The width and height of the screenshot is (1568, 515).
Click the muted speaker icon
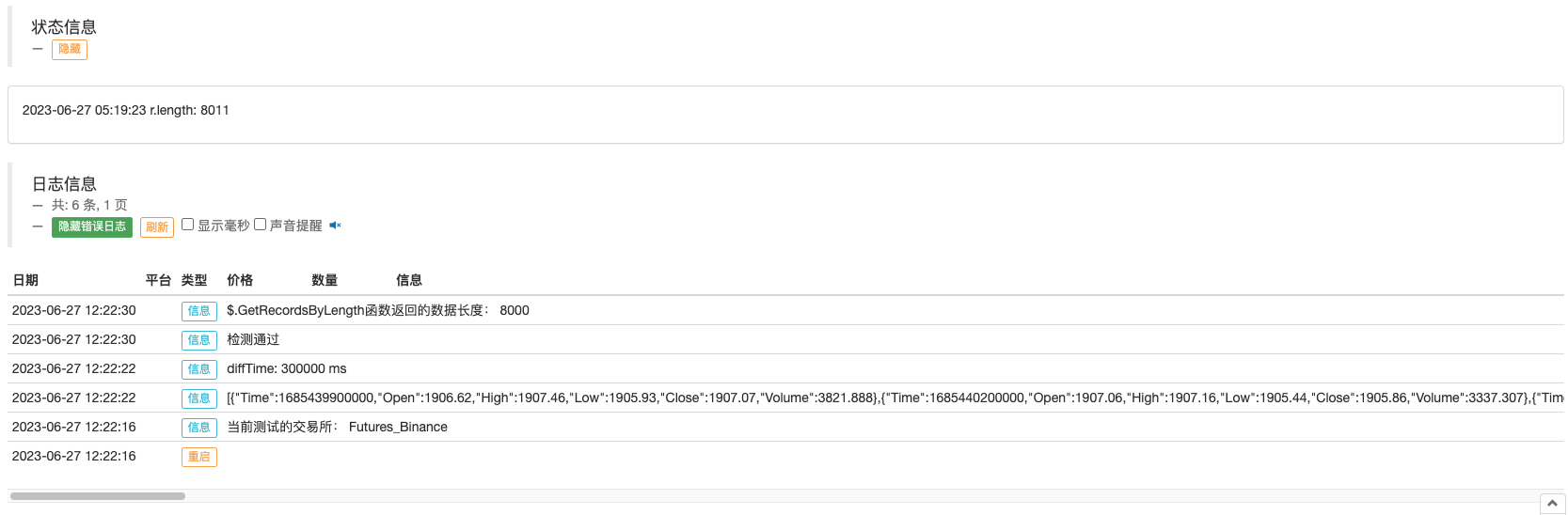click(335, 226)
